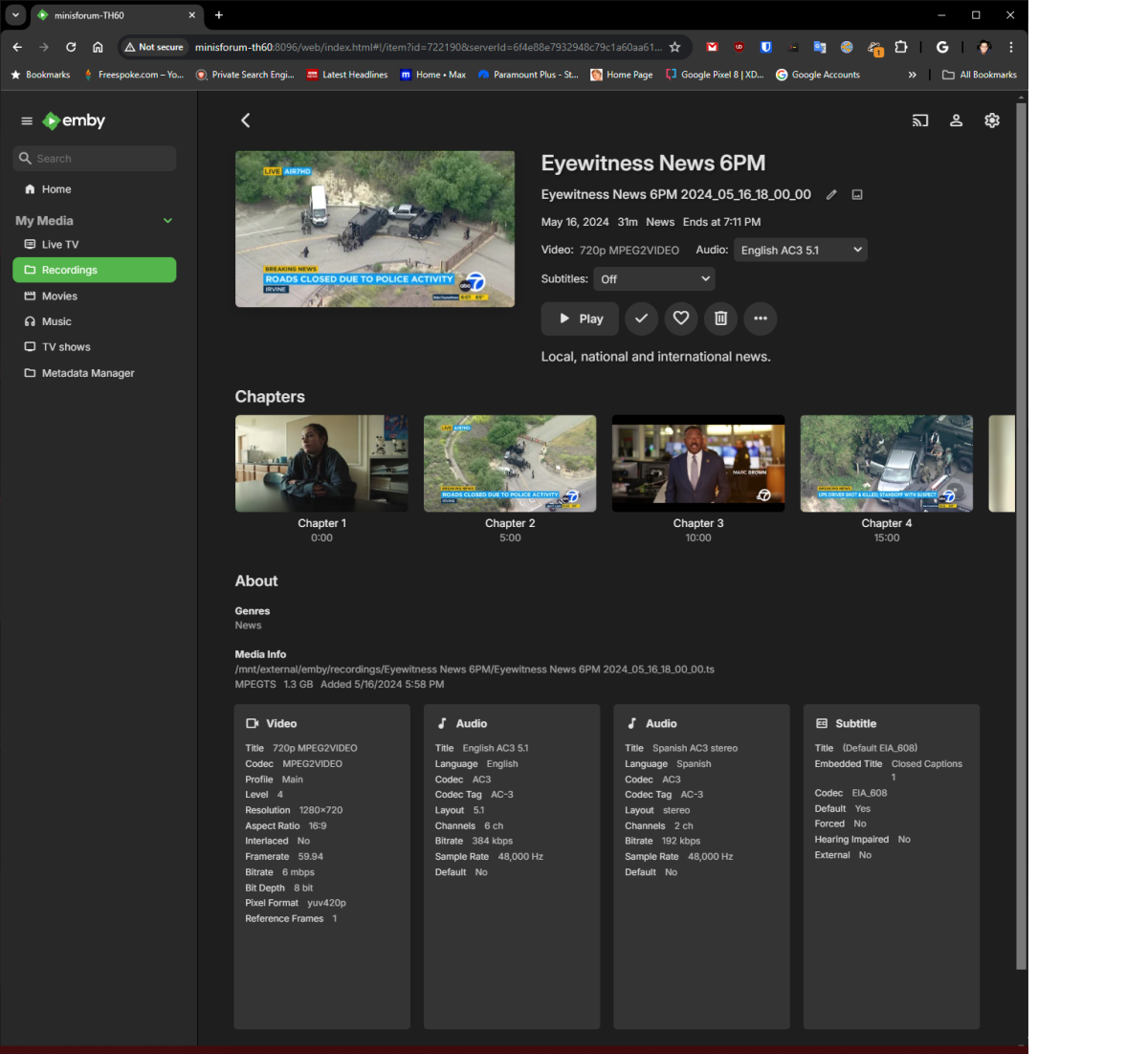The height and width of the screenshot is (1054, 1148).
Task: Open Emby settings gear icon
Action: (992, 121)
